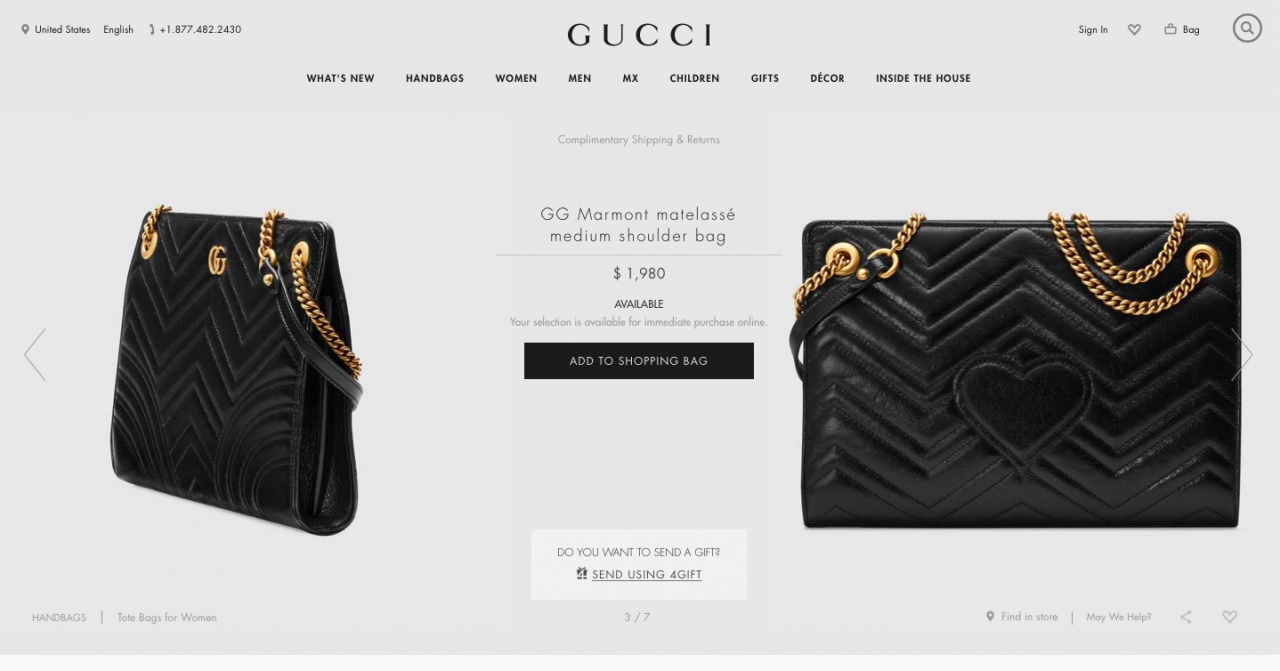Open the What's New menu

click(340, 78)
